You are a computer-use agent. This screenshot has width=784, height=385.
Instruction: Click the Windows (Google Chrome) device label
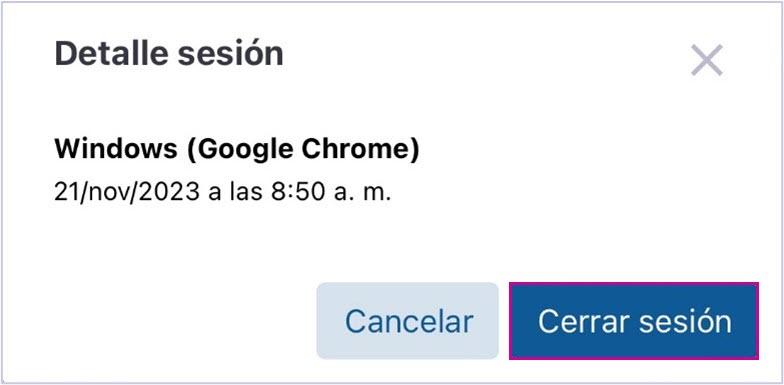(237, 150)
